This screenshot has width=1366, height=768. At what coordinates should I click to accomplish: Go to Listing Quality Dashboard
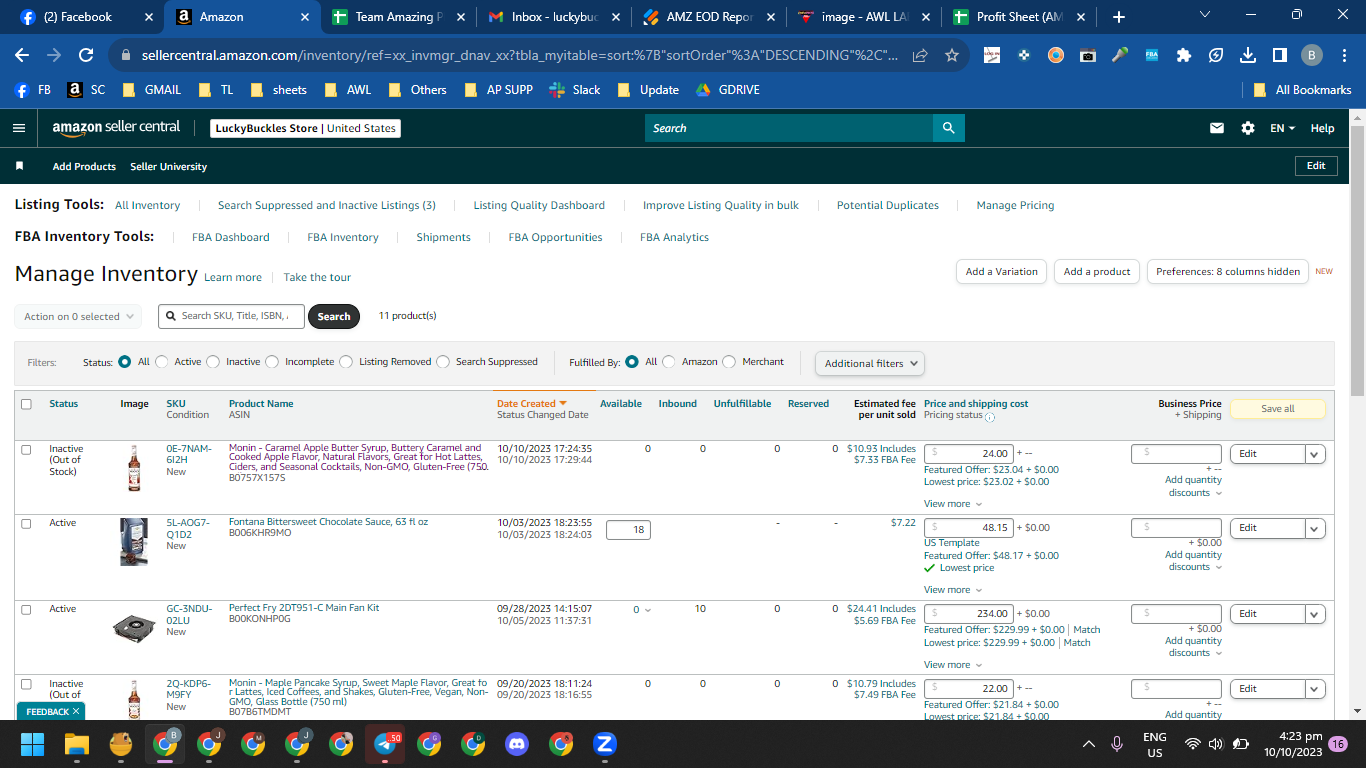pos(539,205)
